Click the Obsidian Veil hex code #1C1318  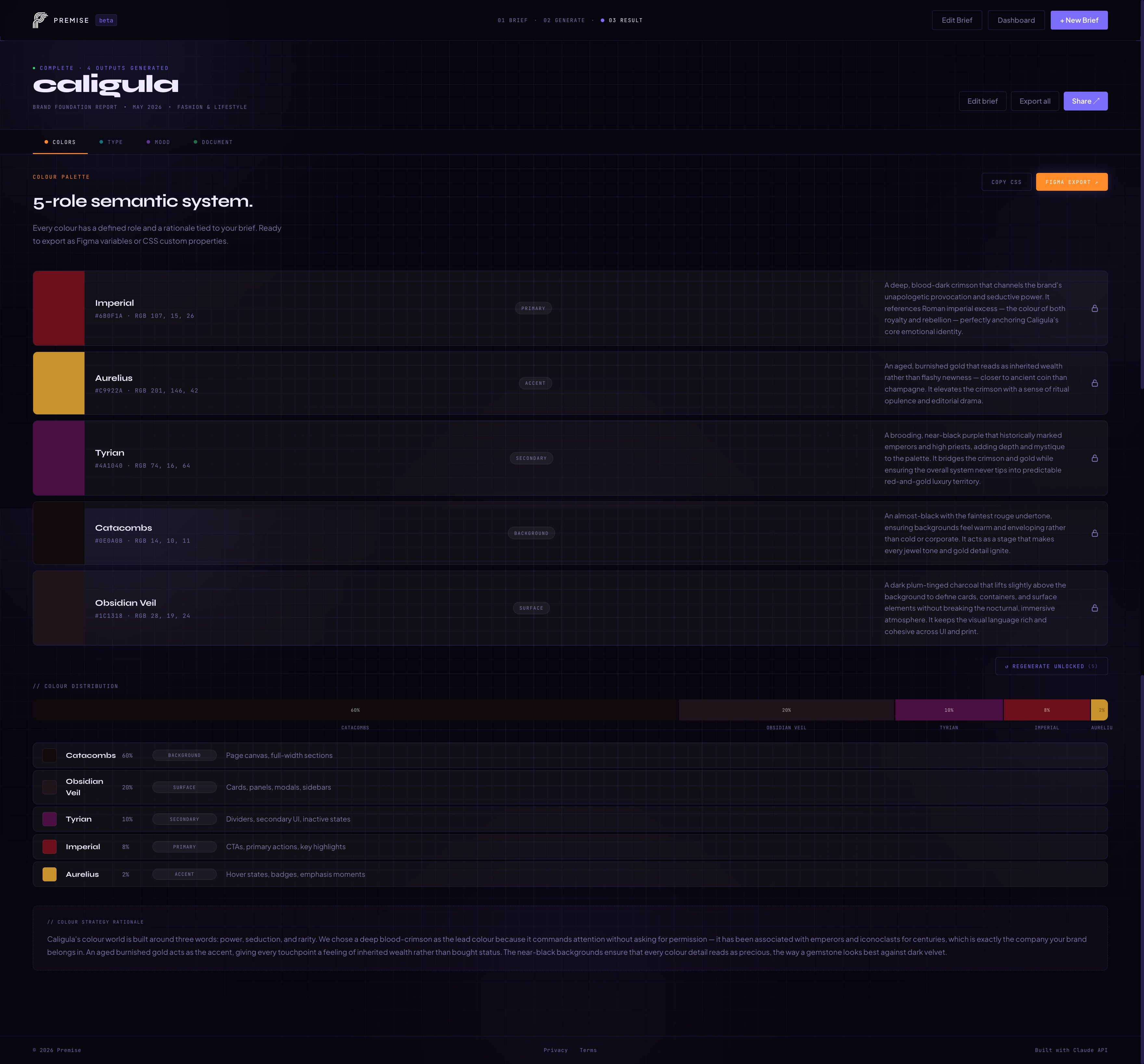pos(109,616)
